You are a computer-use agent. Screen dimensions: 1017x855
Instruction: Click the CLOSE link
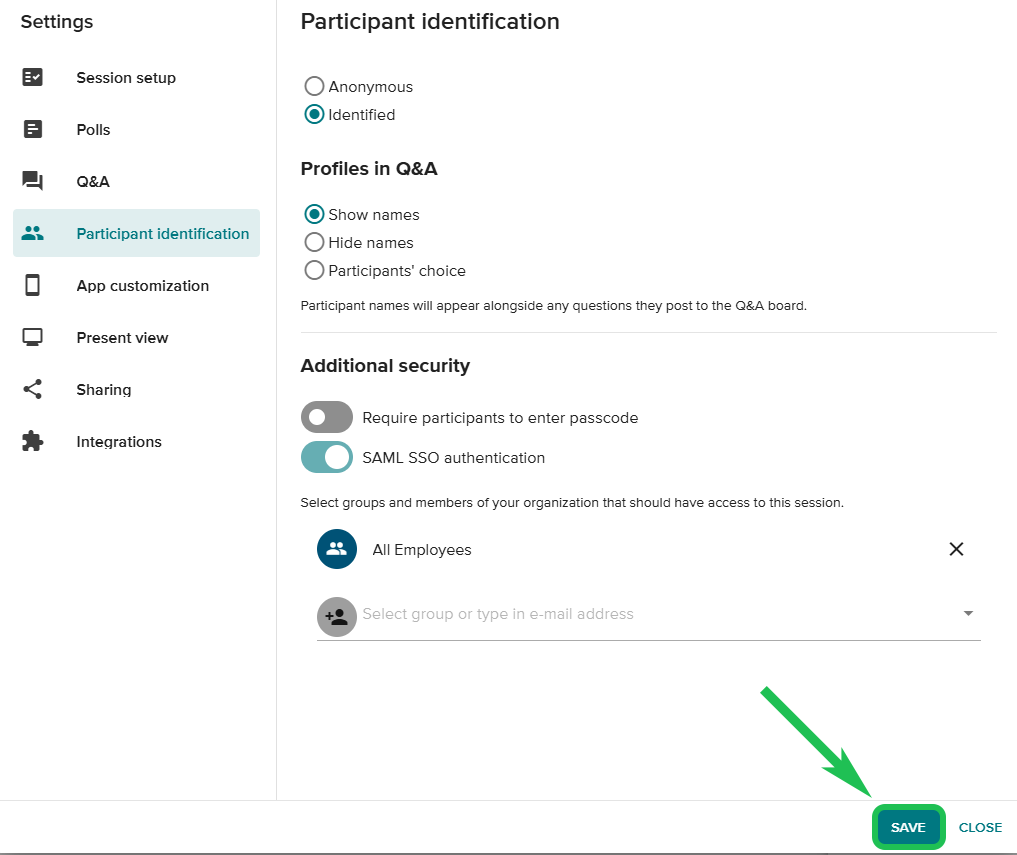[x=980, y=828]
